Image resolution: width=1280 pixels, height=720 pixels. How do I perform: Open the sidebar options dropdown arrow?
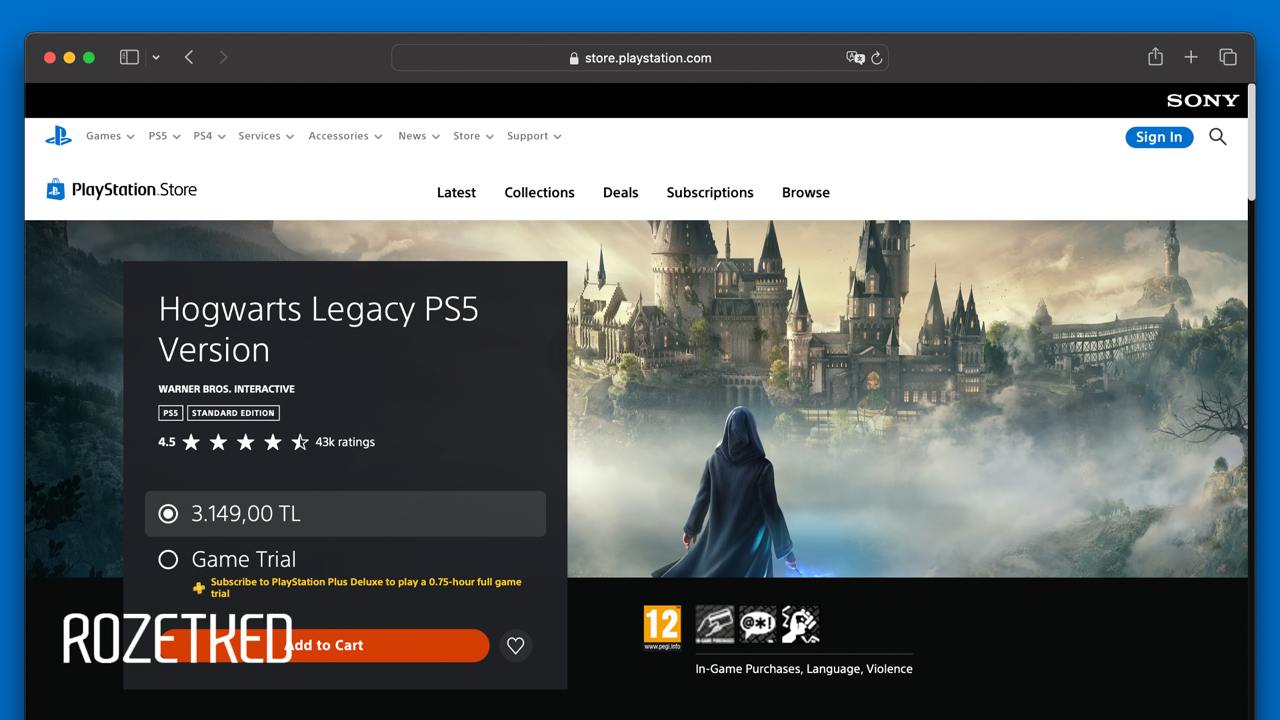156,58
